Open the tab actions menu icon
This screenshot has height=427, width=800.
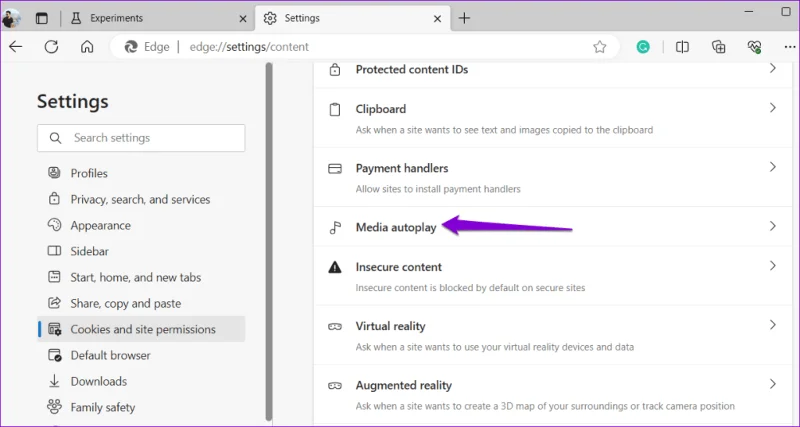tap(42, 18)
